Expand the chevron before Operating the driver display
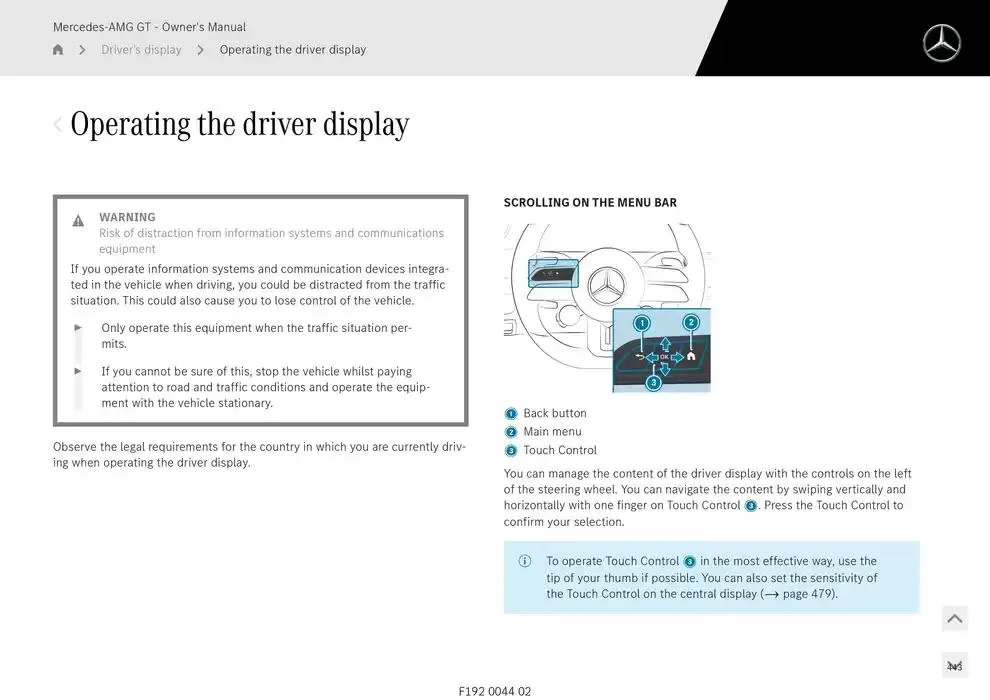The height and width of the screenshot is (700, 990). click(199, 49)
